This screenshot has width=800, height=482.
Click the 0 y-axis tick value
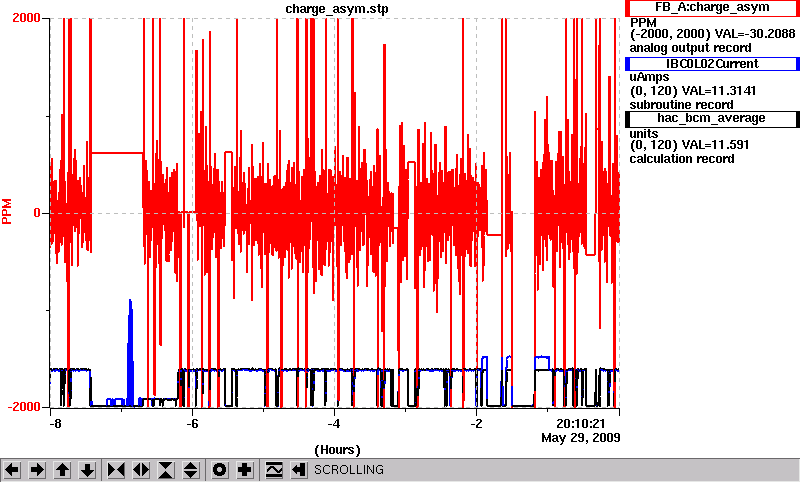point(37,213)
